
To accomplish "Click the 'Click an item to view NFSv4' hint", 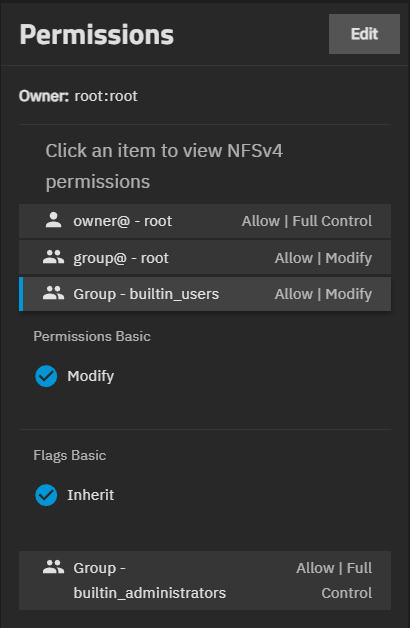I will point(164,166).
